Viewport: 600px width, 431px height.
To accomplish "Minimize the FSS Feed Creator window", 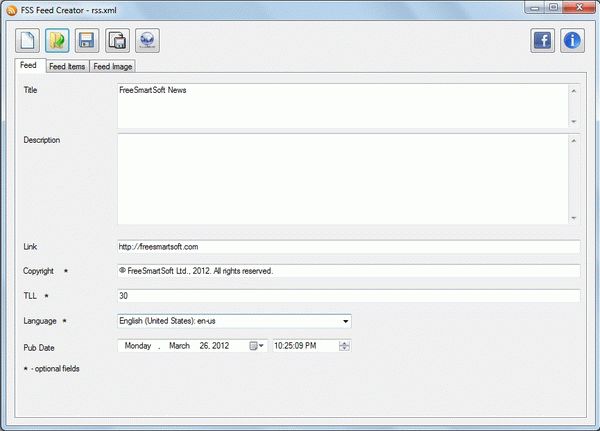I will click(535, 8).
